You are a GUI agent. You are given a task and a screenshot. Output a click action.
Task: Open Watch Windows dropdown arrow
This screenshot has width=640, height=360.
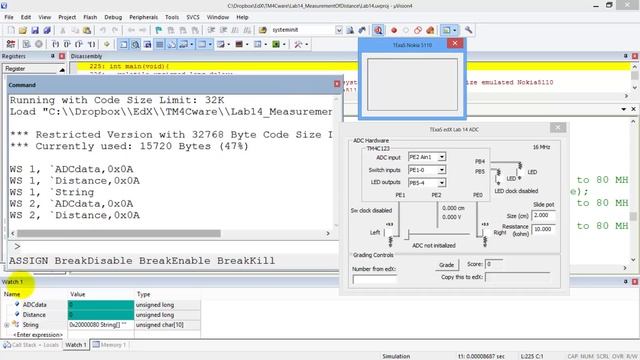191,44
